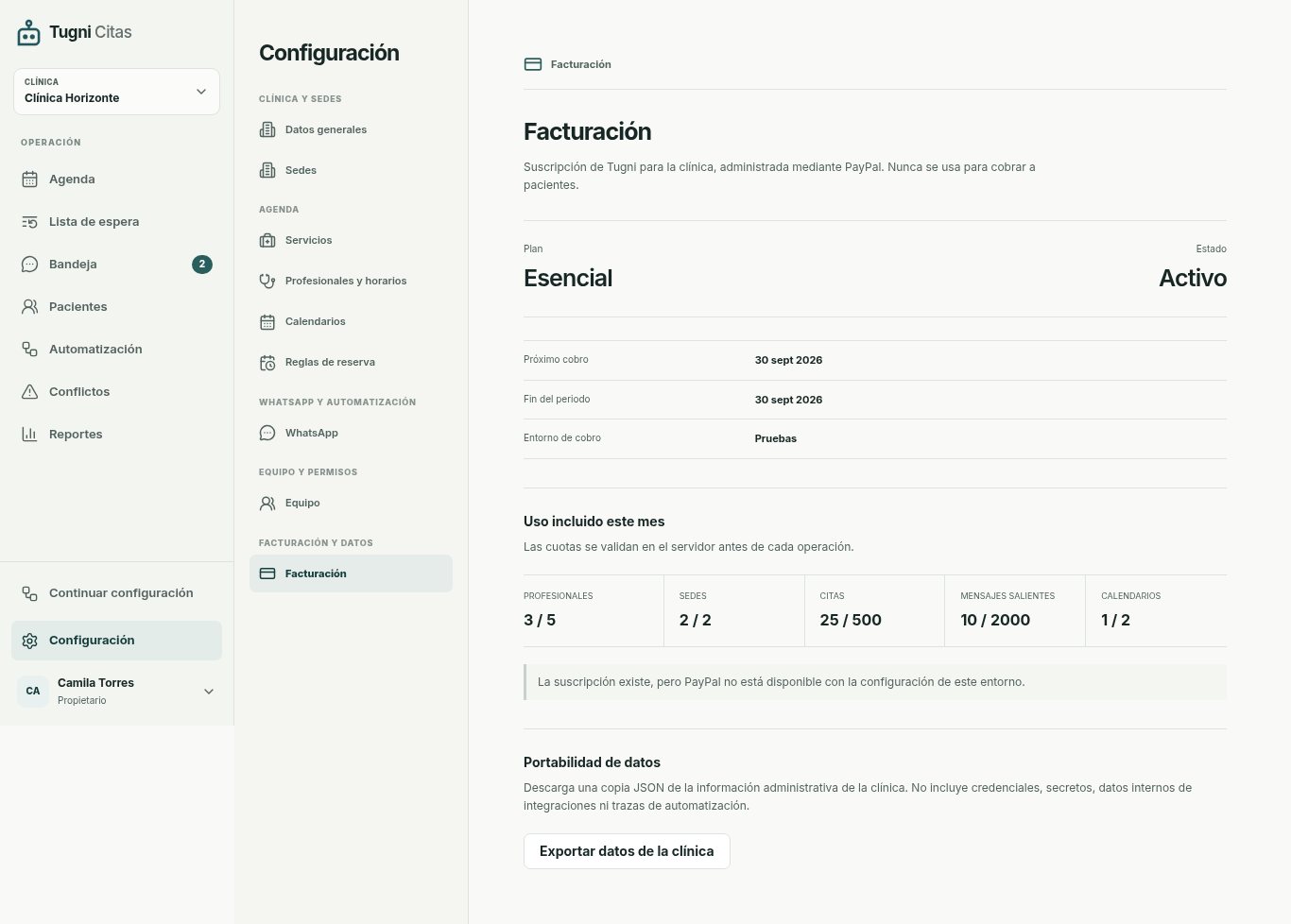The width and height of the screenshot is (1291, 924).
Task: Click the Tugni robot logo icon
Action: point(29,33)
